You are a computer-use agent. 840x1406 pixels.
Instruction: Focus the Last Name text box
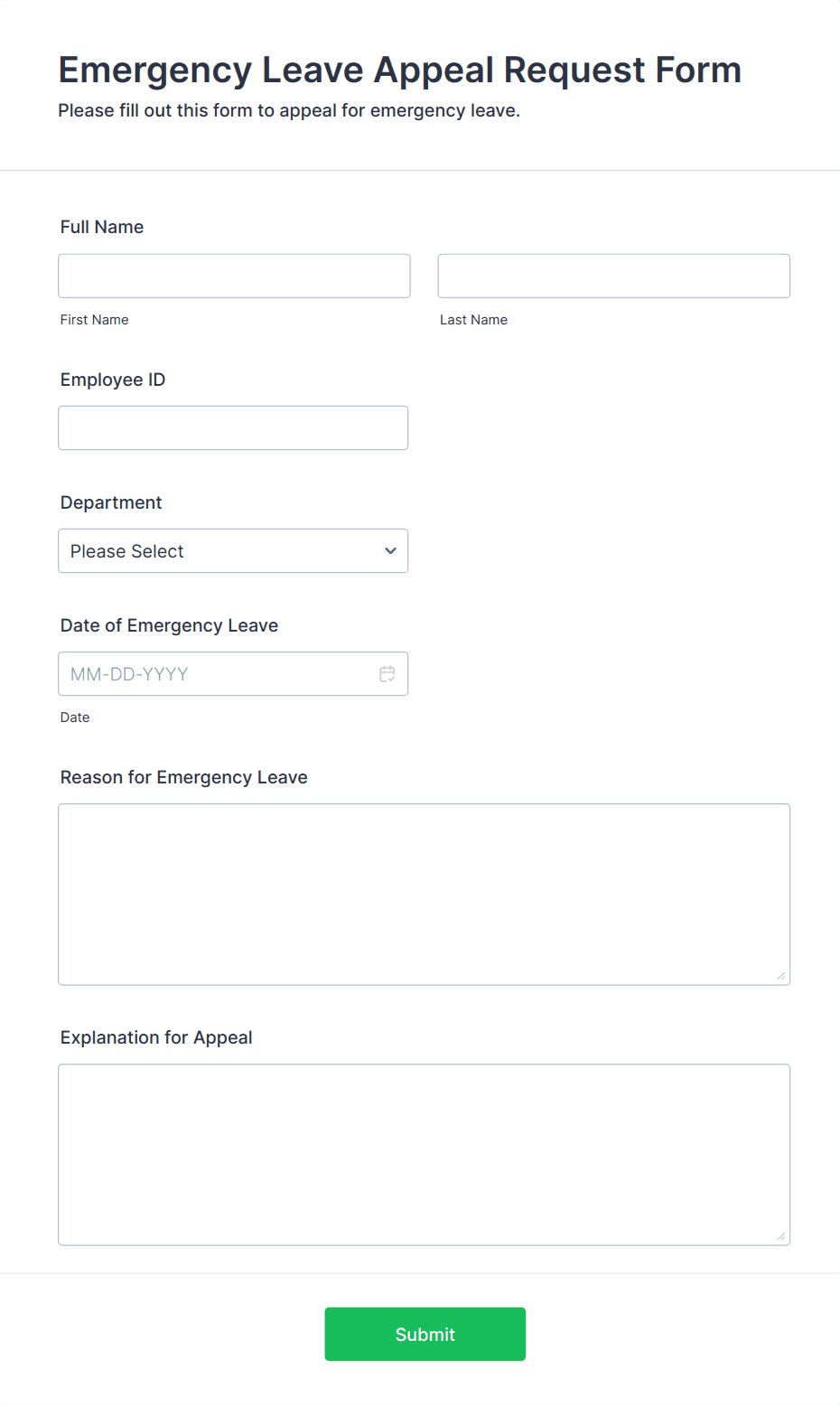pos(614,276)
